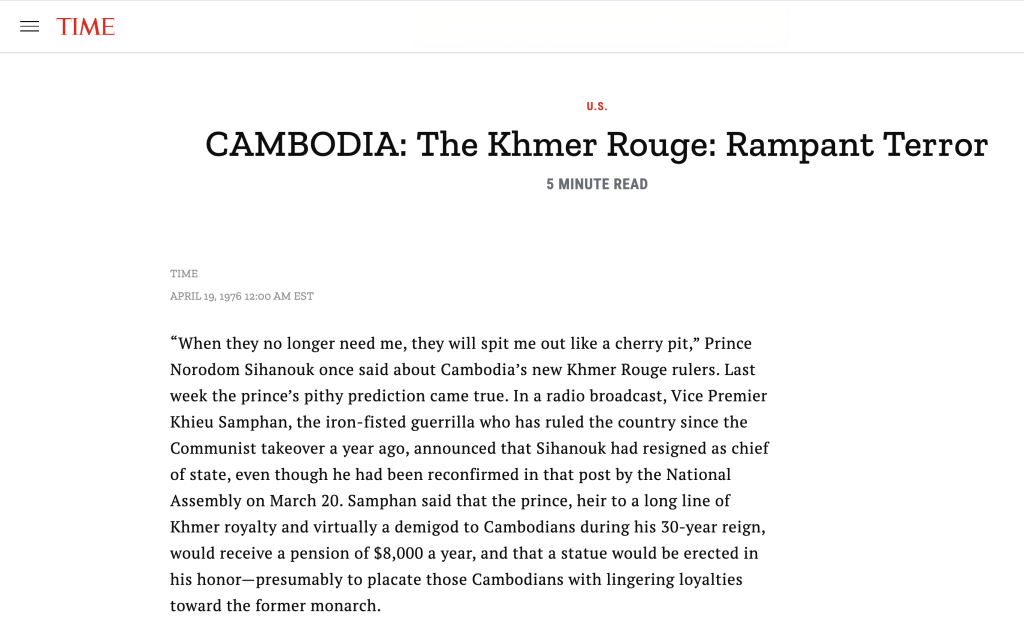Click "cherry pit" in the first line
Viewport: 1024px width, 634px height.
pos(654,343)
